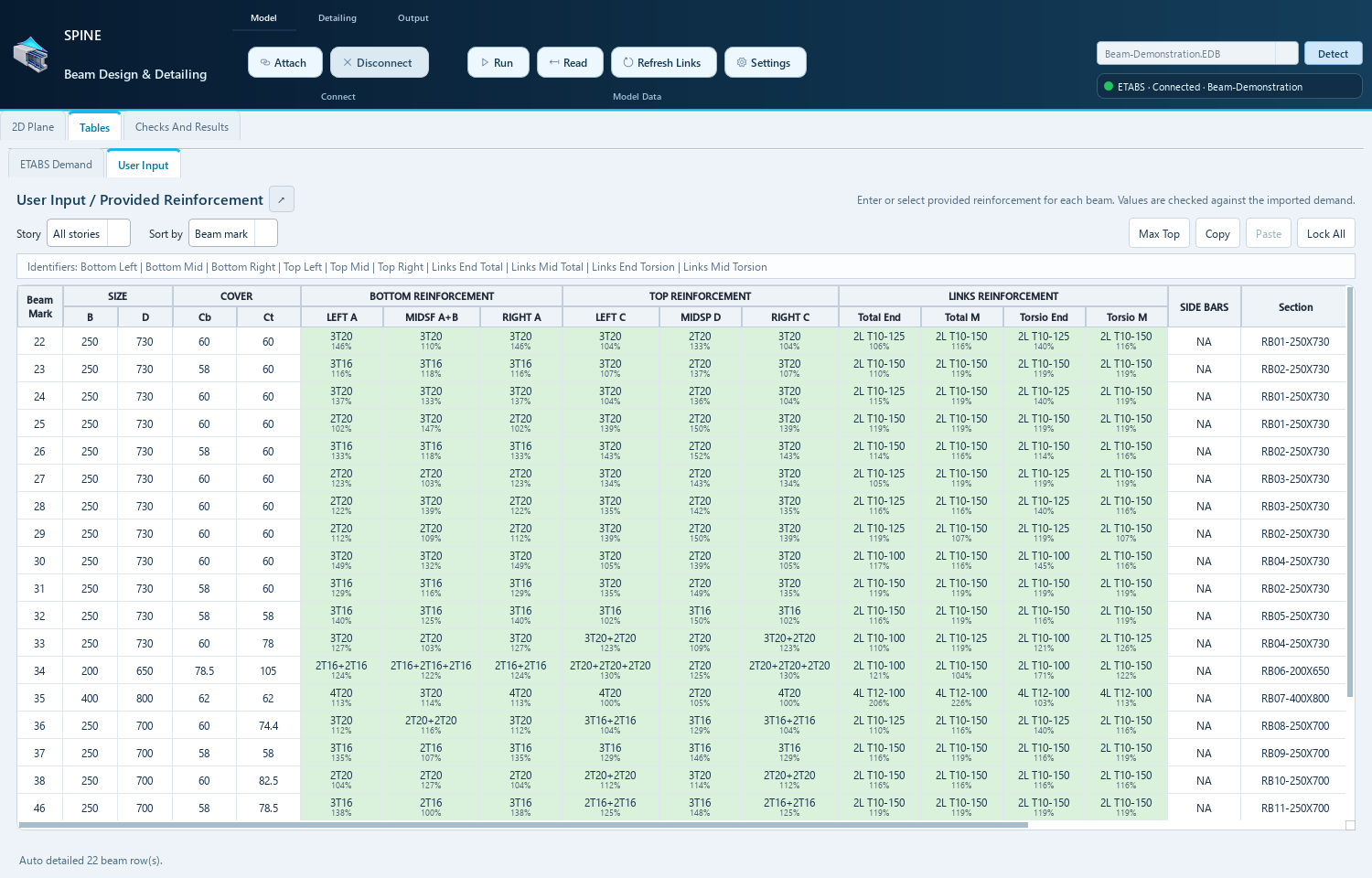This screenshot has width=1372, height=878.
Task: Expand the model file dropdown arrow
Action: pyautogui.click(x=1286, y=53)
